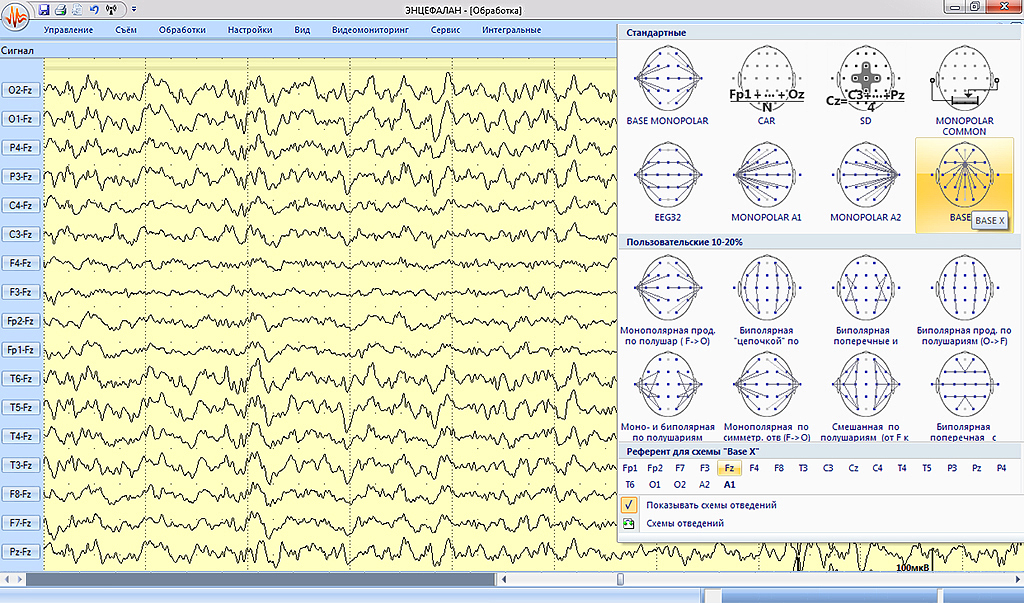The image size is (1024, 603).
Task: Open the Управление menu
Action: 69,29
